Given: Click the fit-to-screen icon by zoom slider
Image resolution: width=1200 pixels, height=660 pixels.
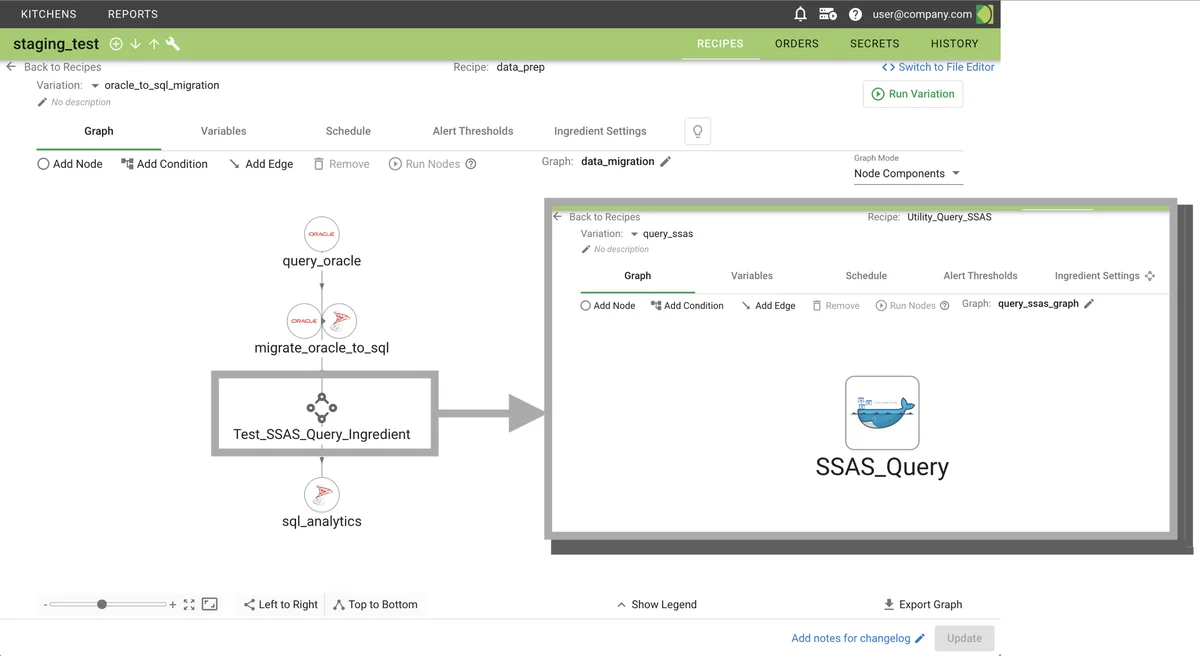Looking at the screenshot, I should point(189,605).
